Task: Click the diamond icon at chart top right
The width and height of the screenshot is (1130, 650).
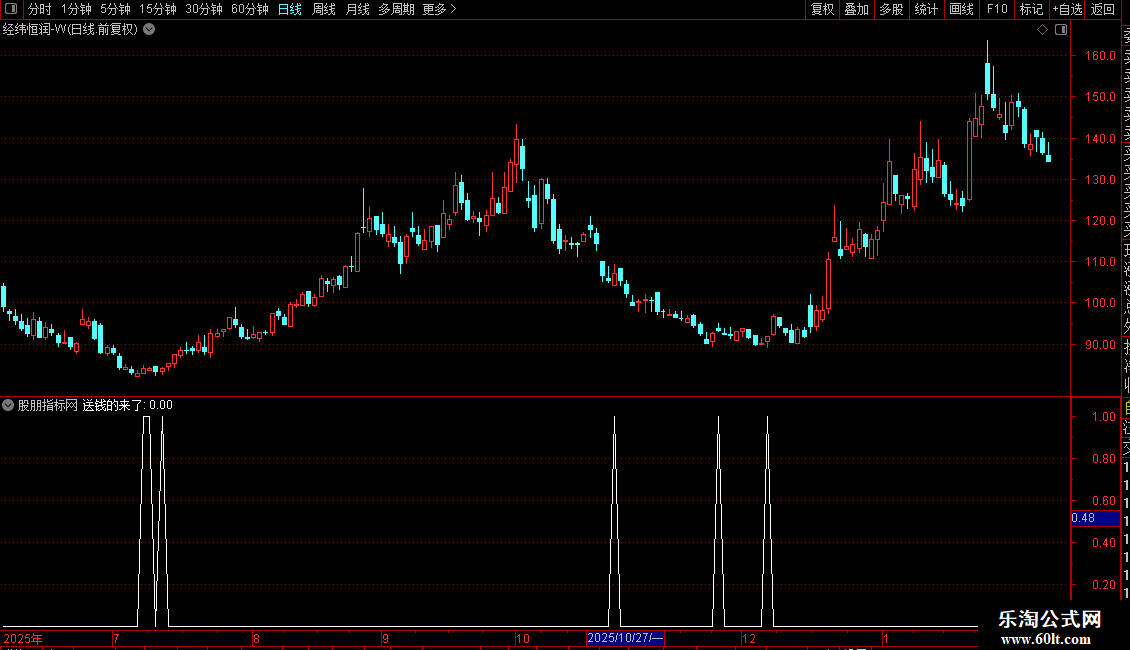Action: pos(1042,30)
